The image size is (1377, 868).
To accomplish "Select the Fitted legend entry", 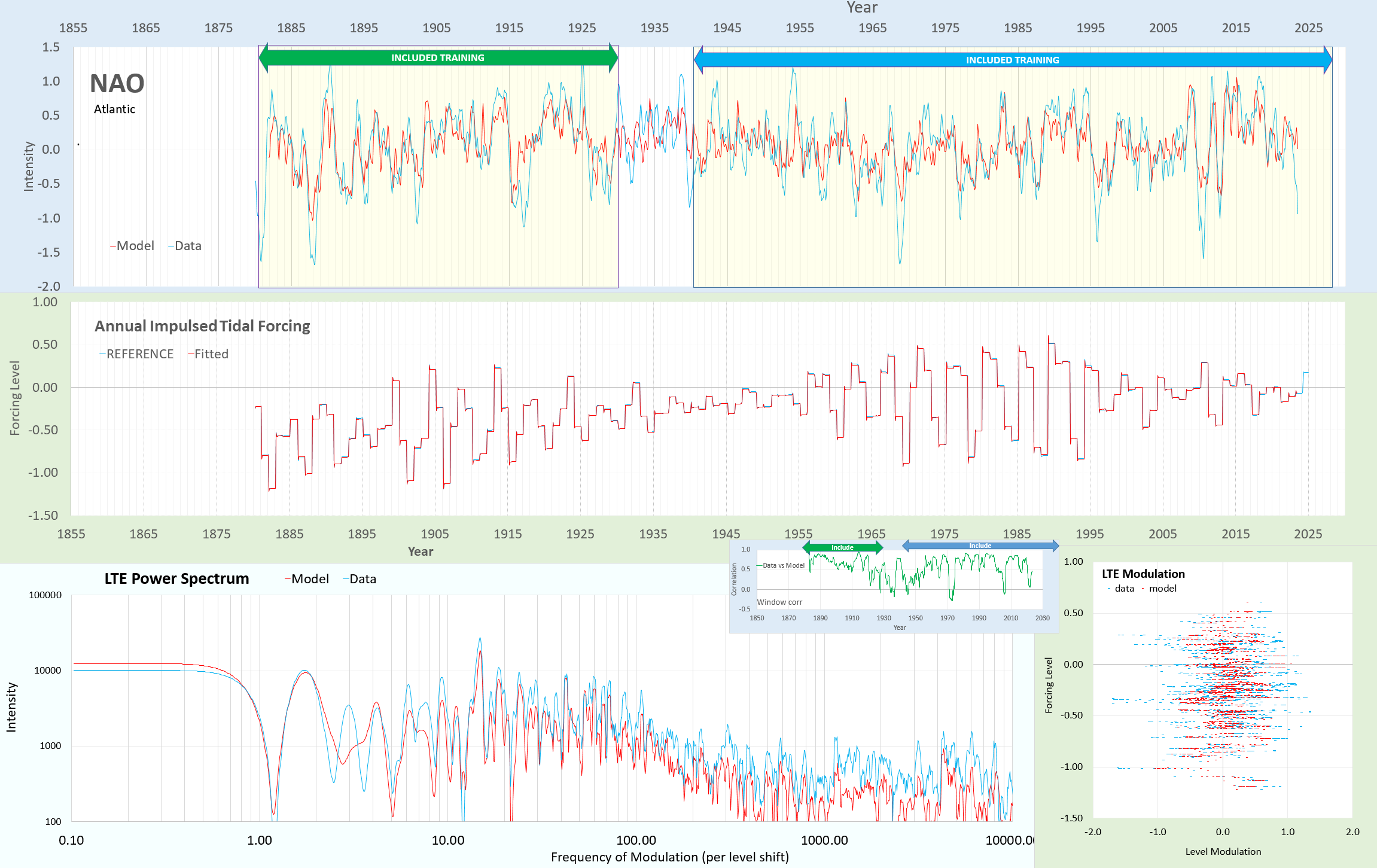I will [209, 354].
